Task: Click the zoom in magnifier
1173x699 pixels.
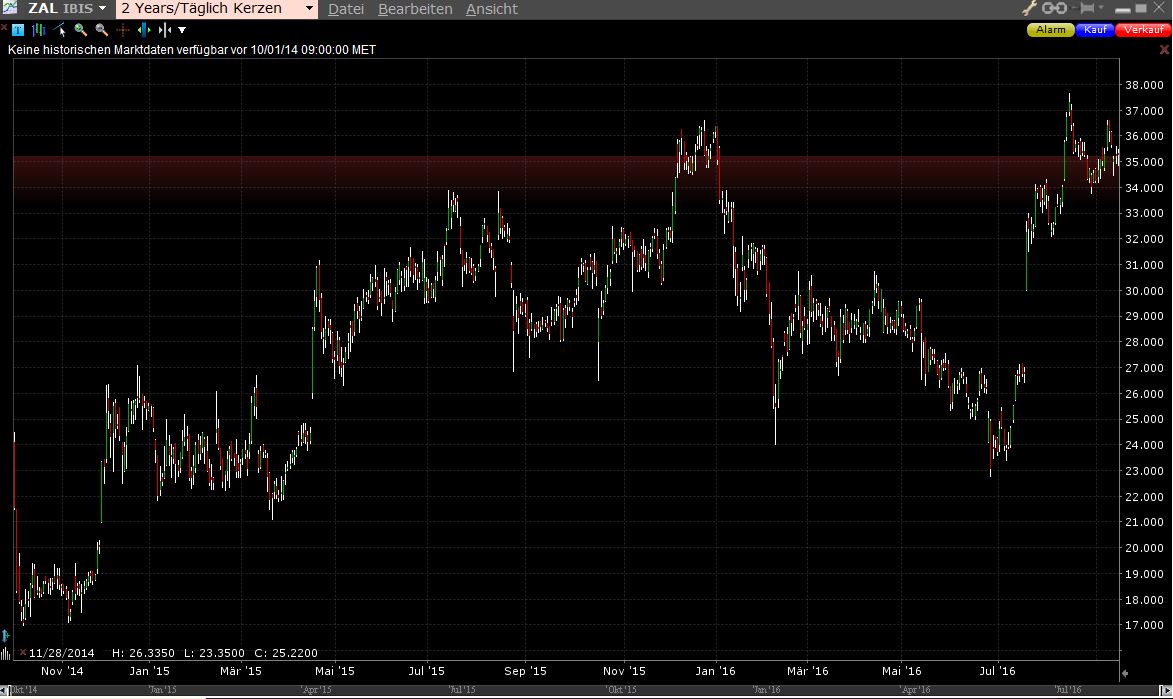Action: coord(81,30)
